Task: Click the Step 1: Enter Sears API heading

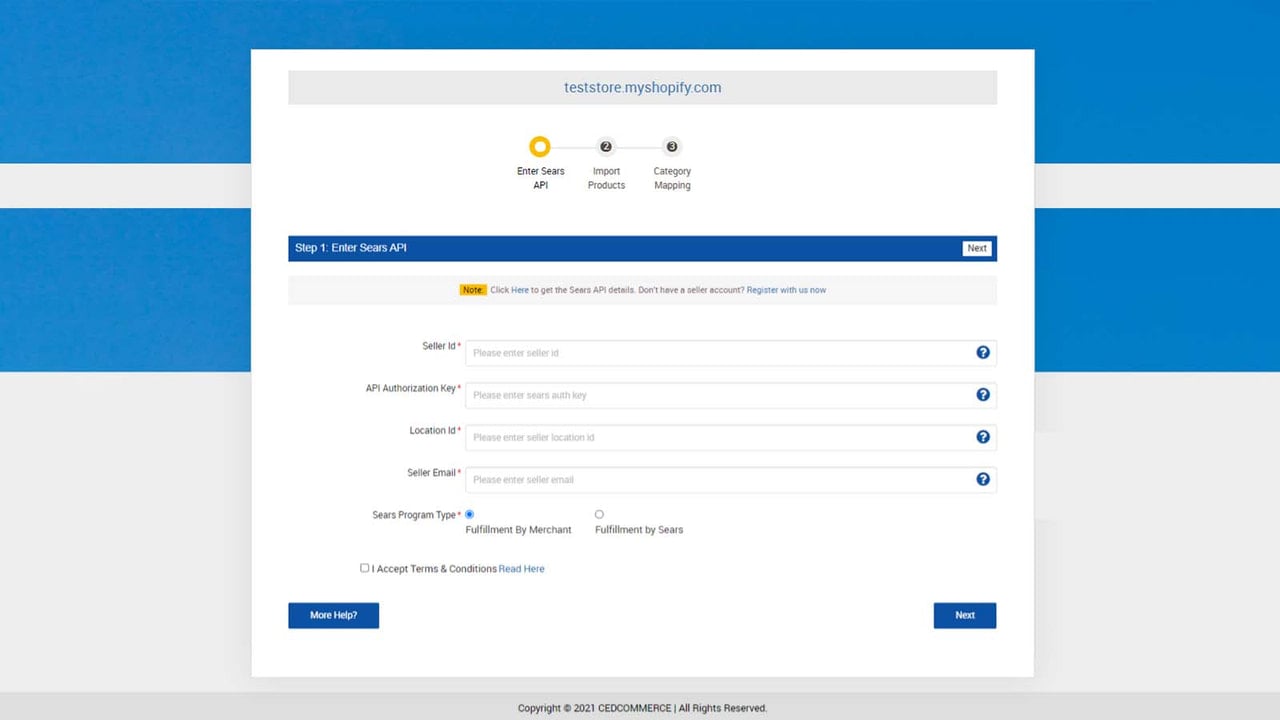Action: [351, 248]
